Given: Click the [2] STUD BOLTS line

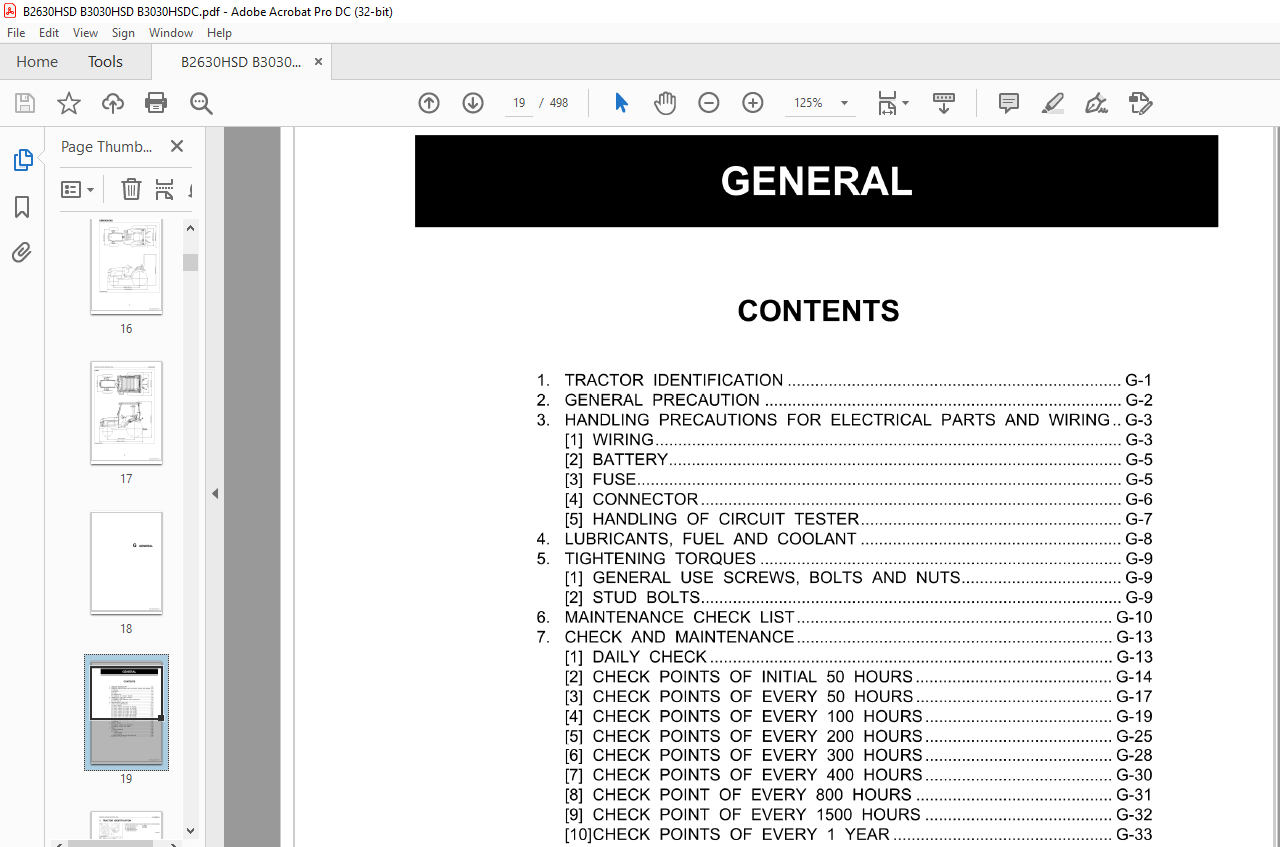Looking at the screenshot, I should 858,598.
